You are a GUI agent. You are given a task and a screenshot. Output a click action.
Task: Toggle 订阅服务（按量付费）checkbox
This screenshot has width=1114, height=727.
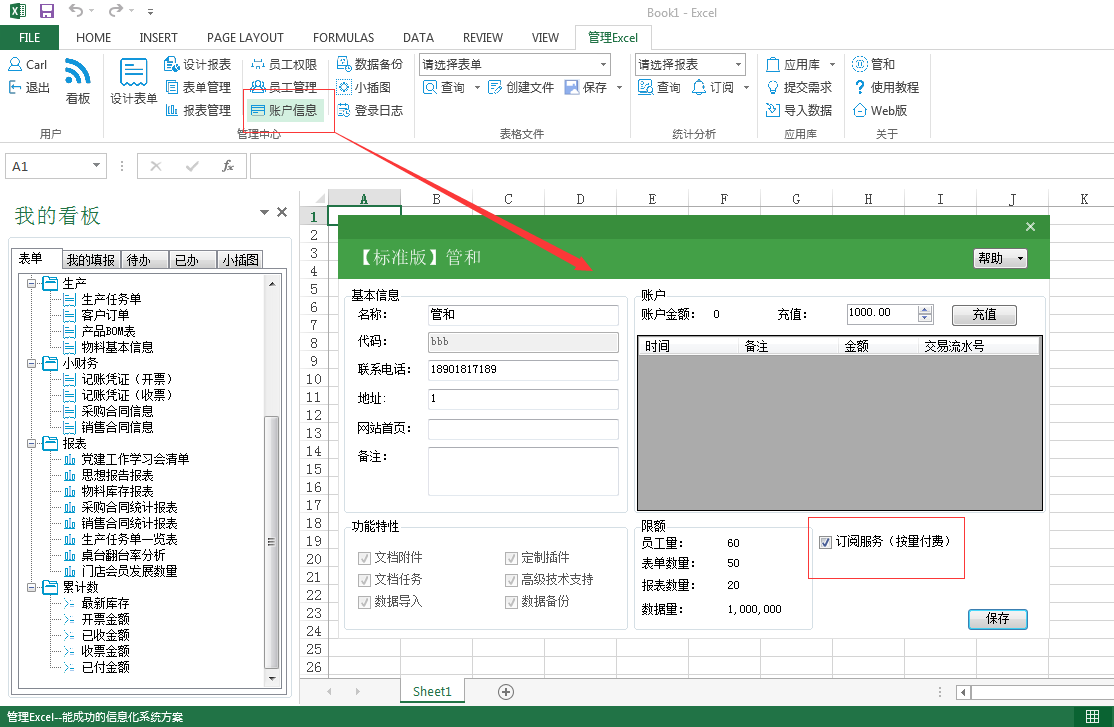(x=826, y=542)
